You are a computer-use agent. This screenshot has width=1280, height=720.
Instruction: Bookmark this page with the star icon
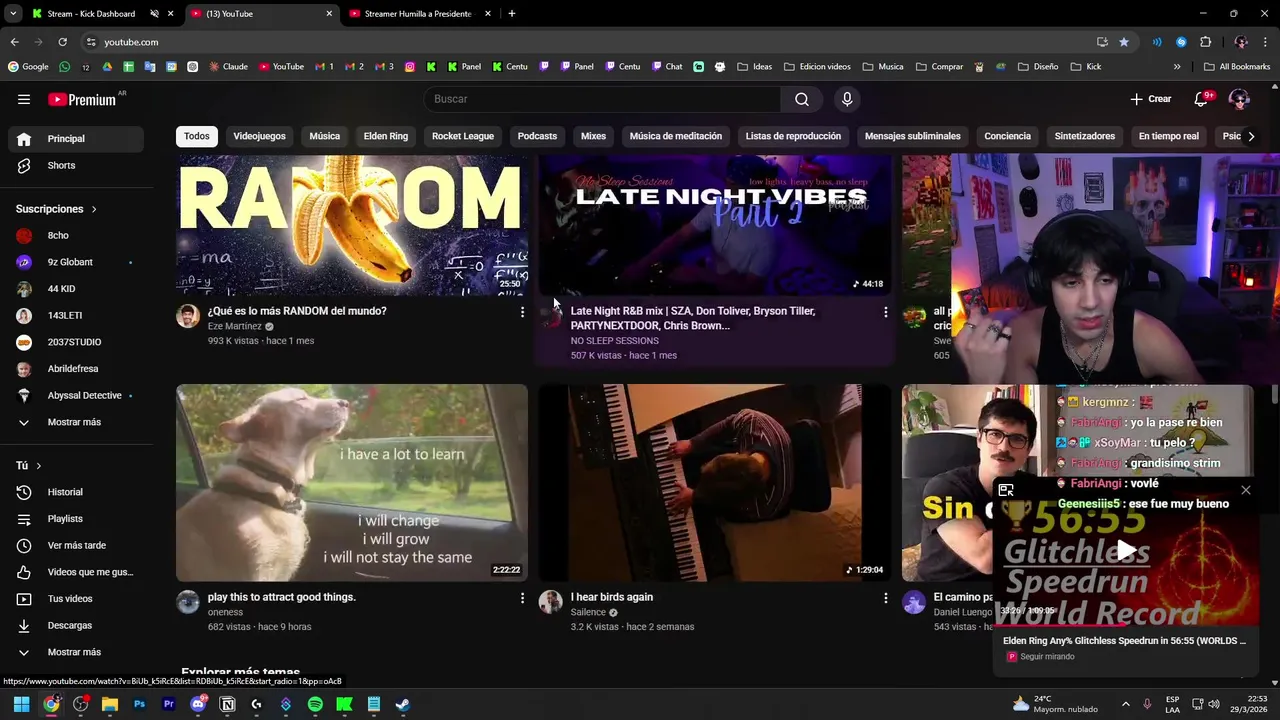click(x=1124, y=42)
